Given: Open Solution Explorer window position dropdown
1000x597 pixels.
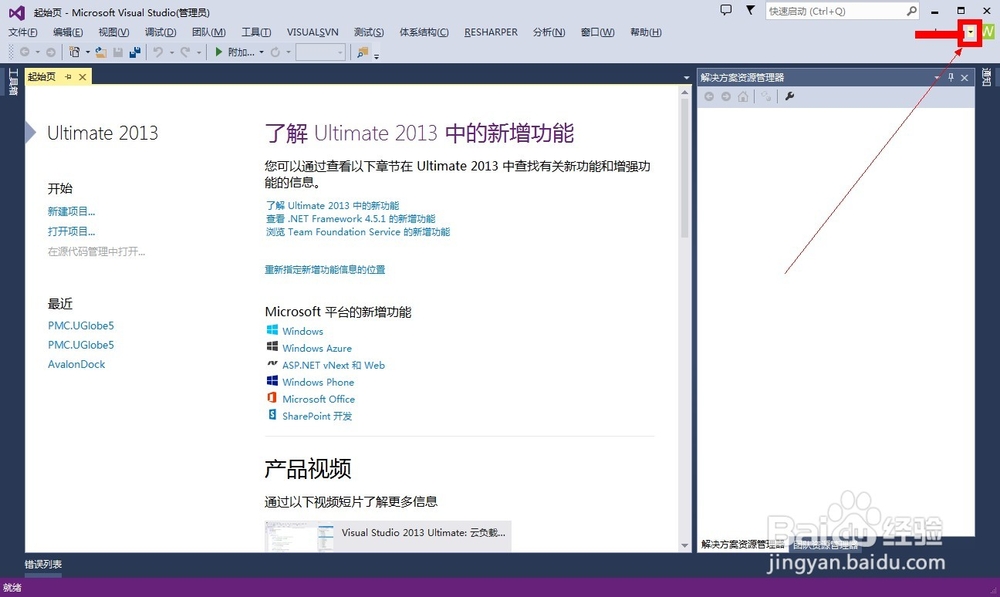Looking at the screenshot, I should click(x=937, y=77).
